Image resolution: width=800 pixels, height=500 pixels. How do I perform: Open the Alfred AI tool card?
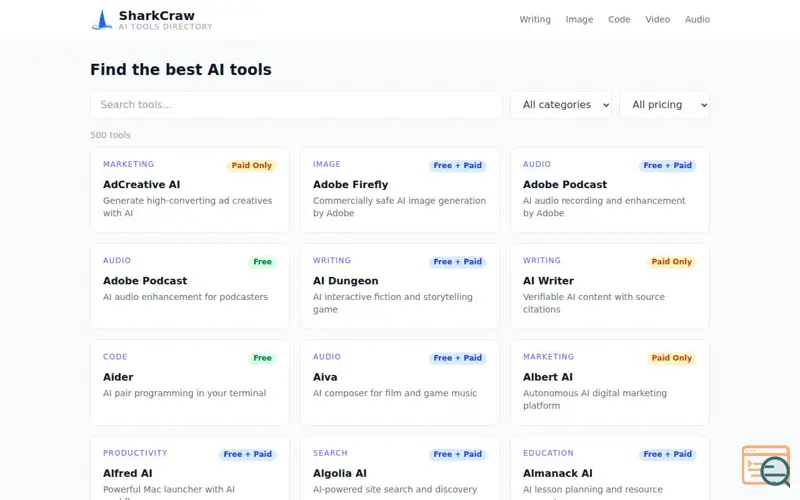pos(190,468)
